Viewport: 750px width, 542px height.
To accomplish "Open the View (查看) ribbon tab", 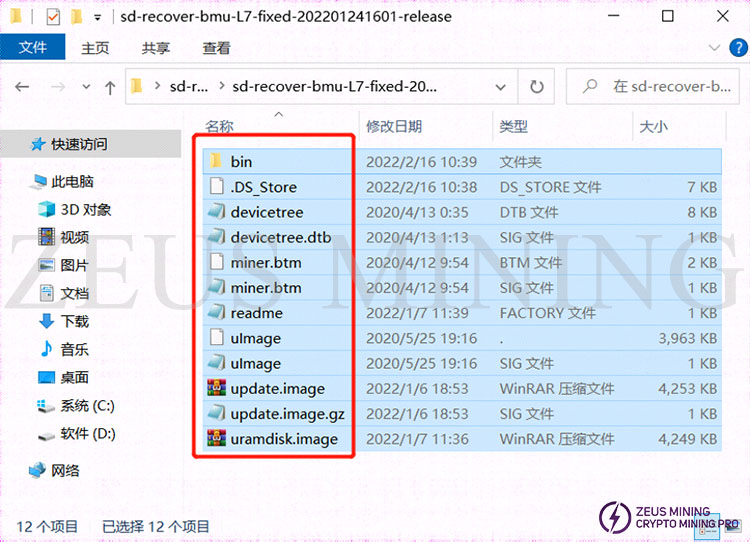I will coord(216,48).
